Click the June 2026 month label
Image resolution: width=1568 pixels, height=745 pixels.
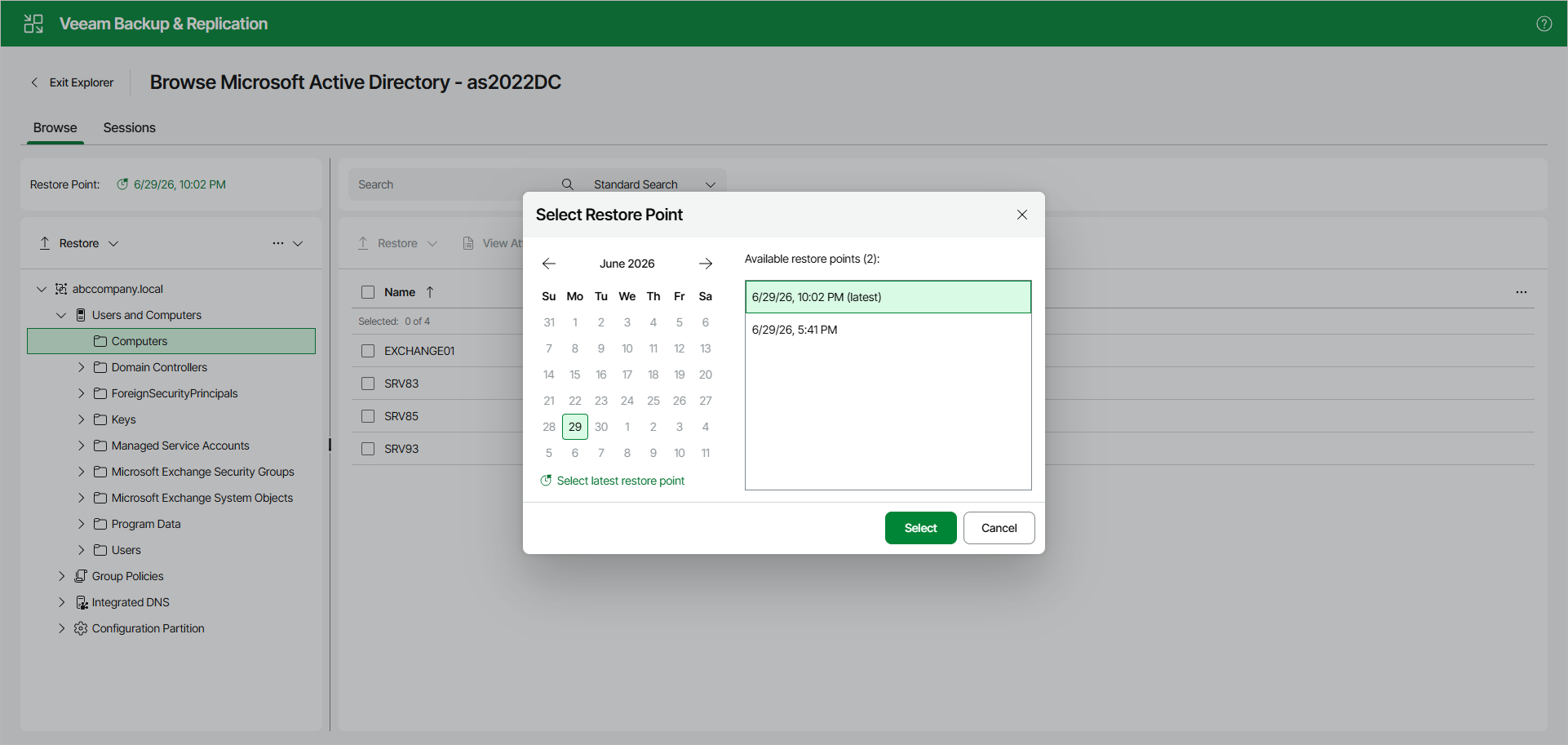click(x=627, y=264)
